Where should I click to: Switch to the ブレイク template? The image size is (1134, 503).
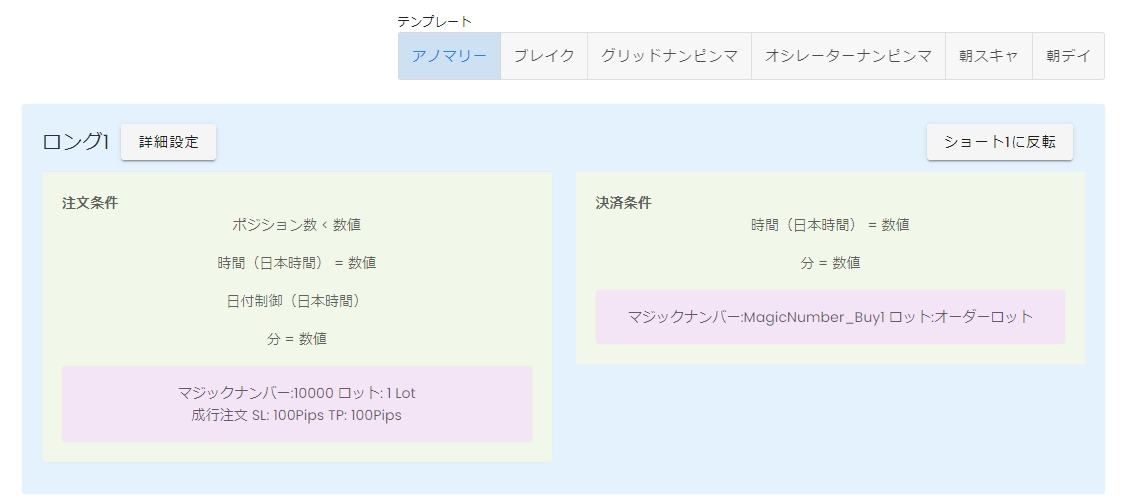544,56
